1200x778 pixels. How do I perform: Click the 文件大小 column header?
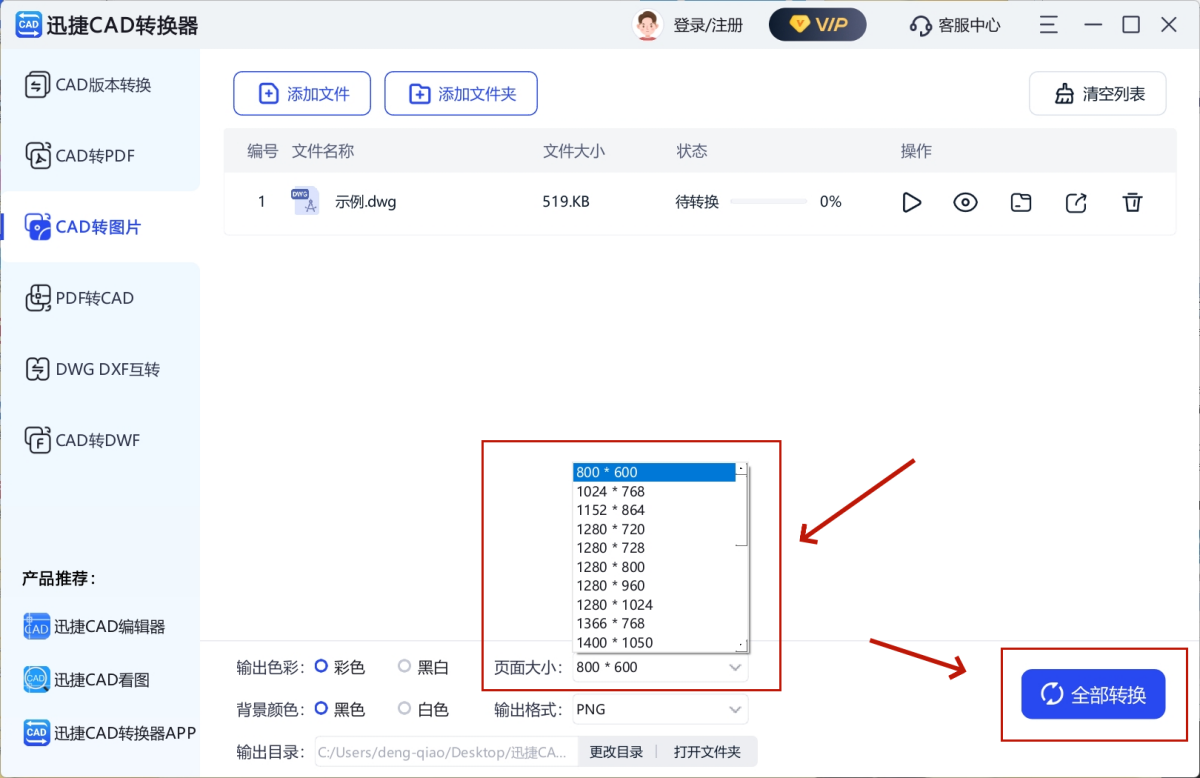point(574,151)
